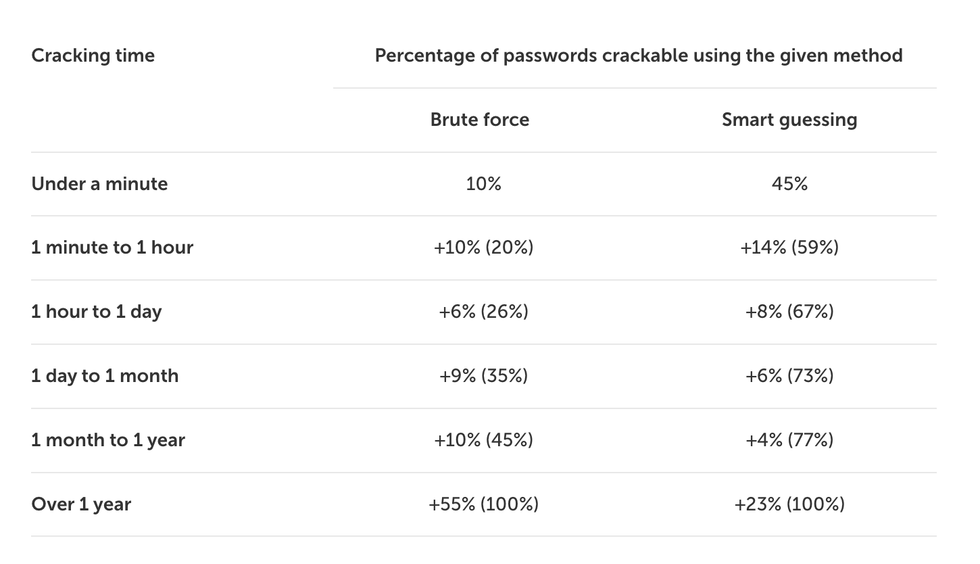This screenshot has height=564, width=980.
Task: Select the 'Brute force' column header
Action: [x=480, y=120]
